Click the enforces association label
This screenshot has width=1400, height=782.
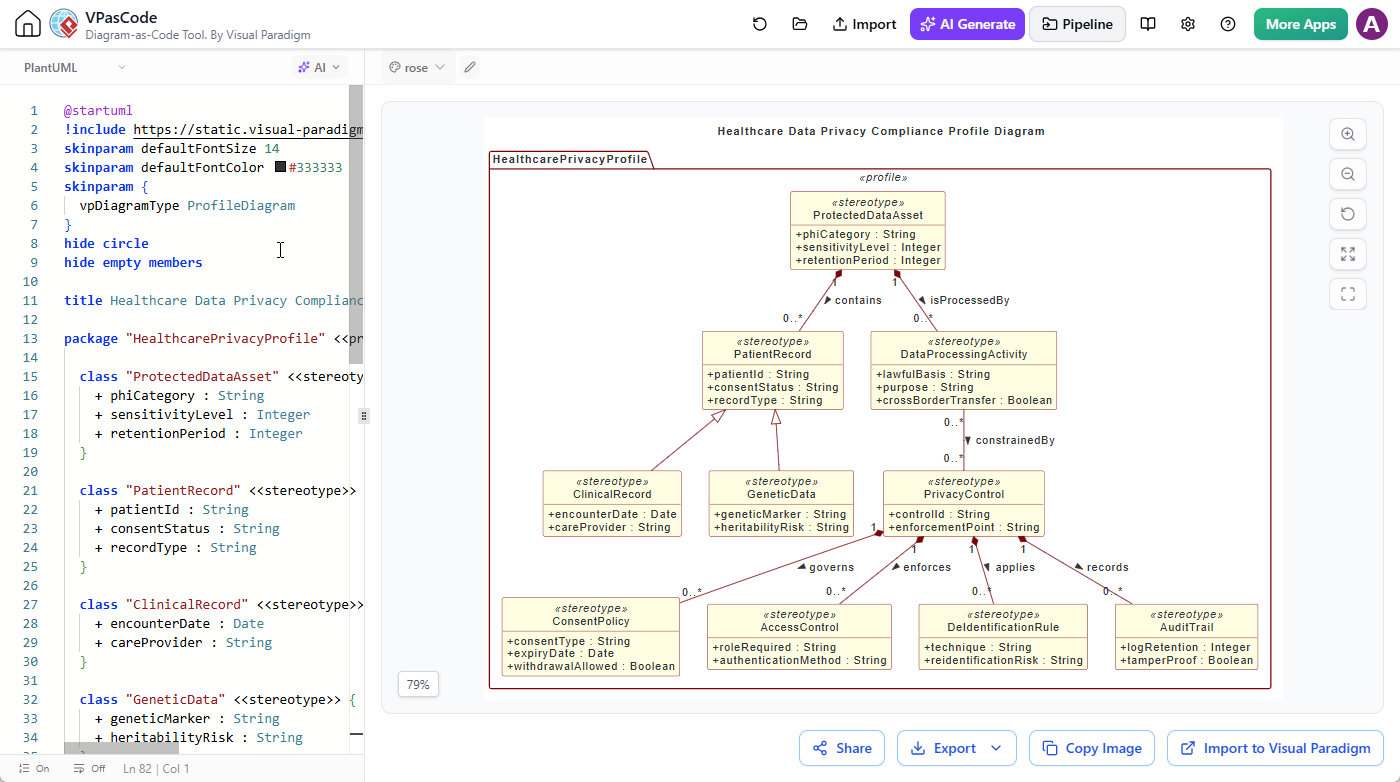pyautogui.click(x=927, y=567)
